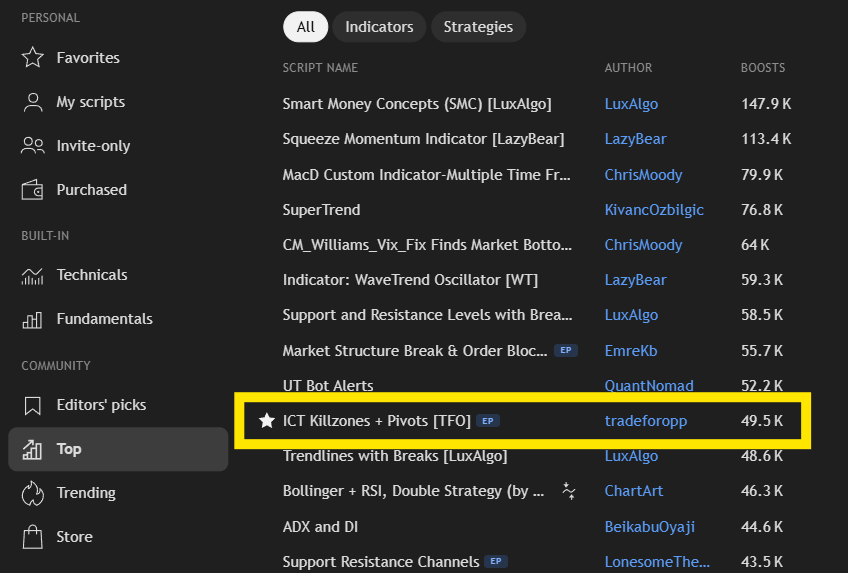Open Editors' picks community section
This screenshot has width=848, height=573.
click(102, 405)
